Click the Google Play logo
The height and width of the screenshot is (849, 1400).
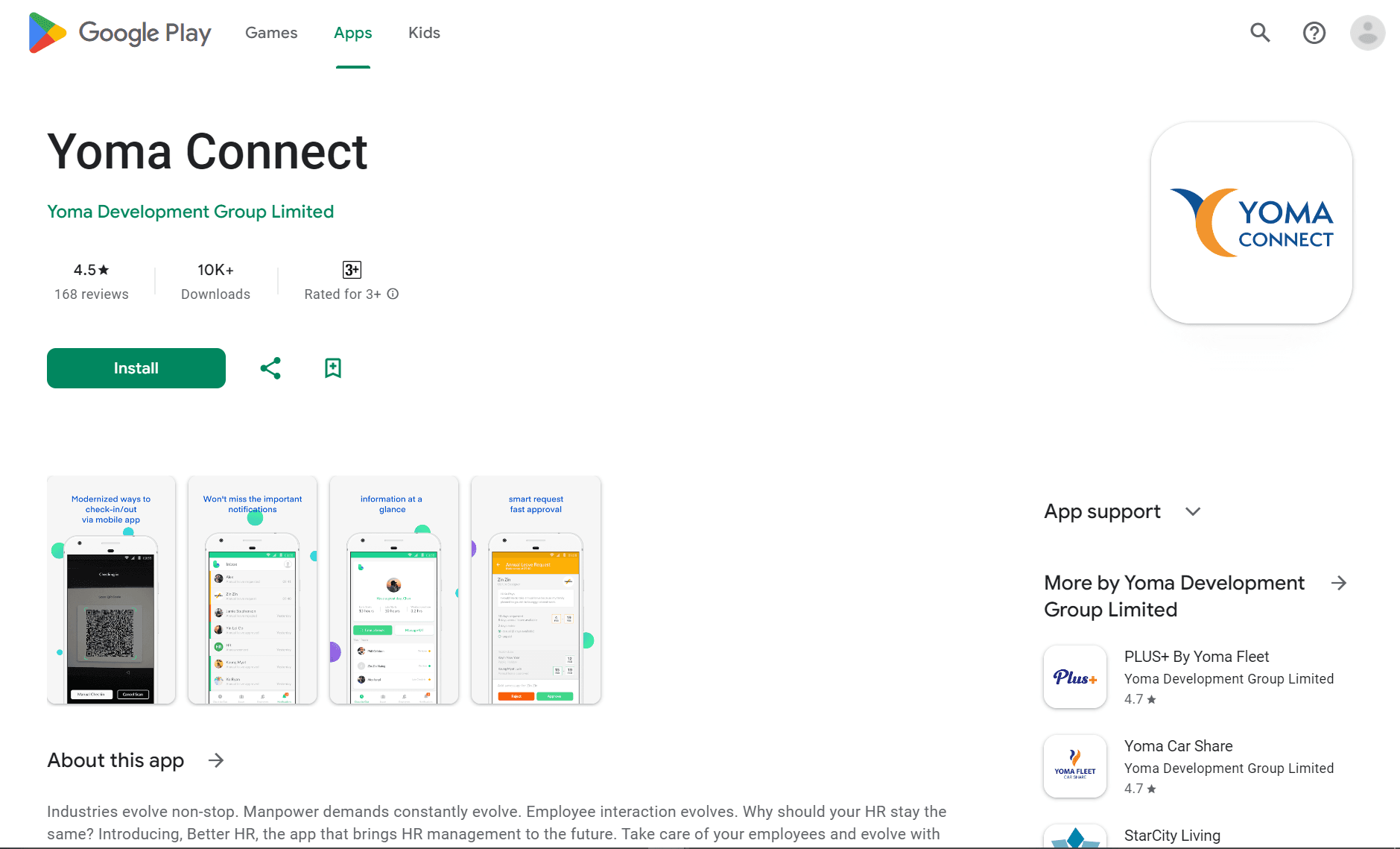click(120, 33)
